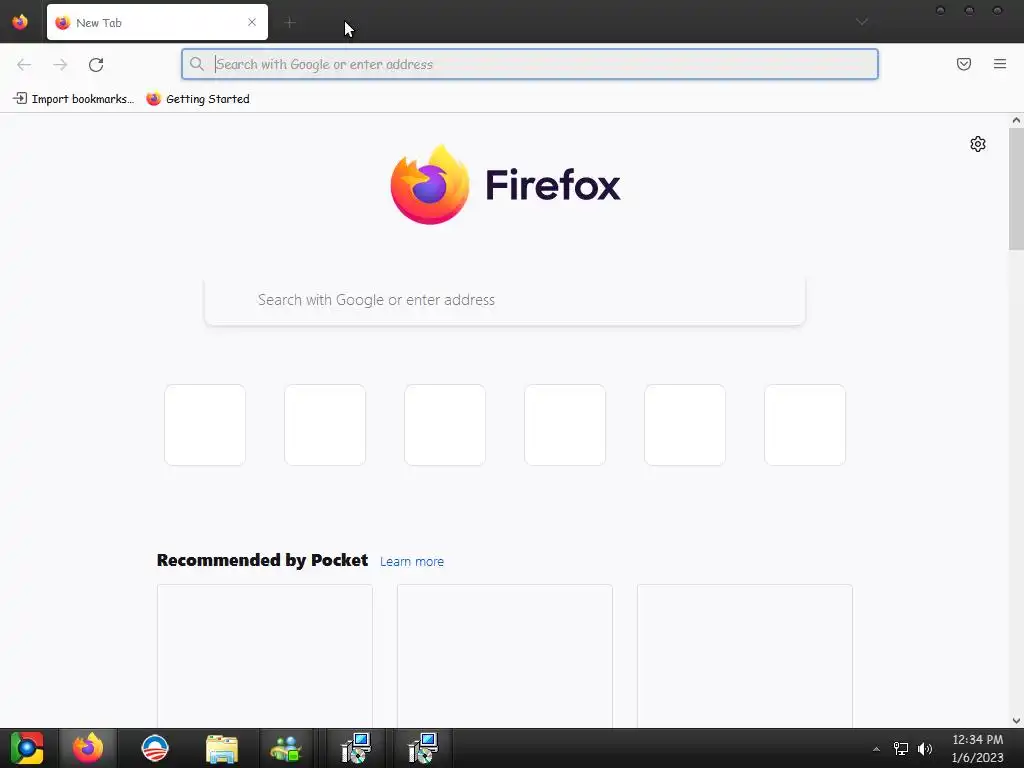Open Getting Started bookmark
This screenshot has height=768, width=1024.
coord(198,99)
